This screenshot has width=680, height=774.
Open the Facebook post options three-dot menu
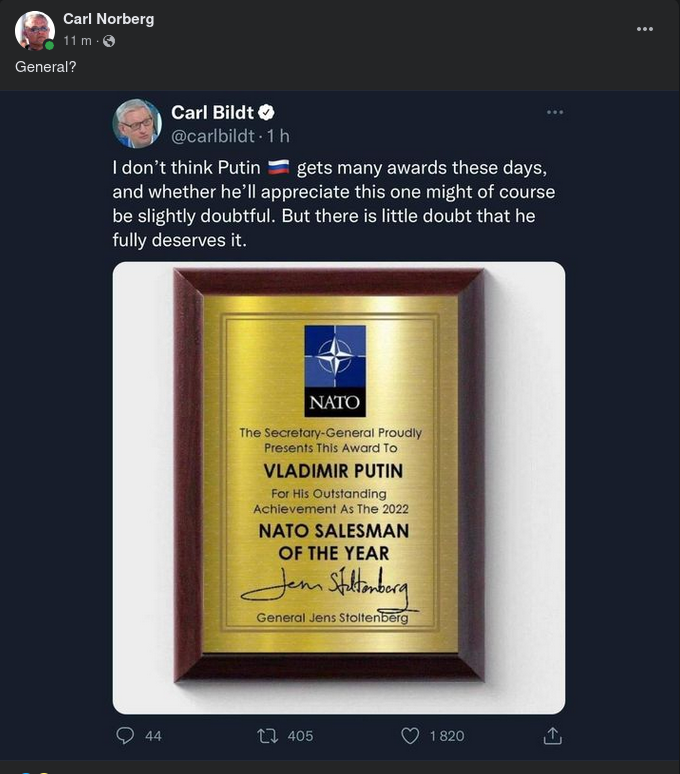point(644,29)
